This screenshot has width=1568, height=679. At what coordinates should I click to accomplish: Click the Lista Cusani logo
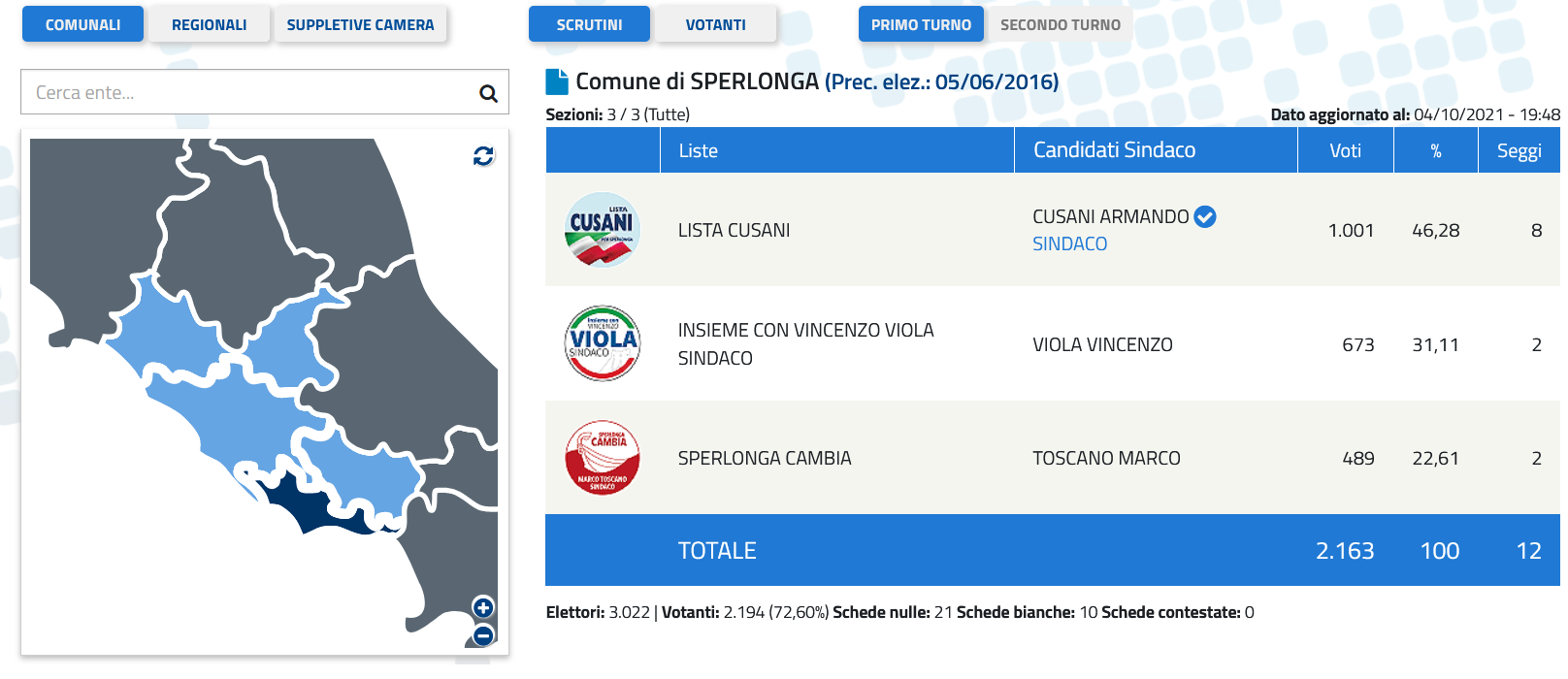tap(603, 230)
